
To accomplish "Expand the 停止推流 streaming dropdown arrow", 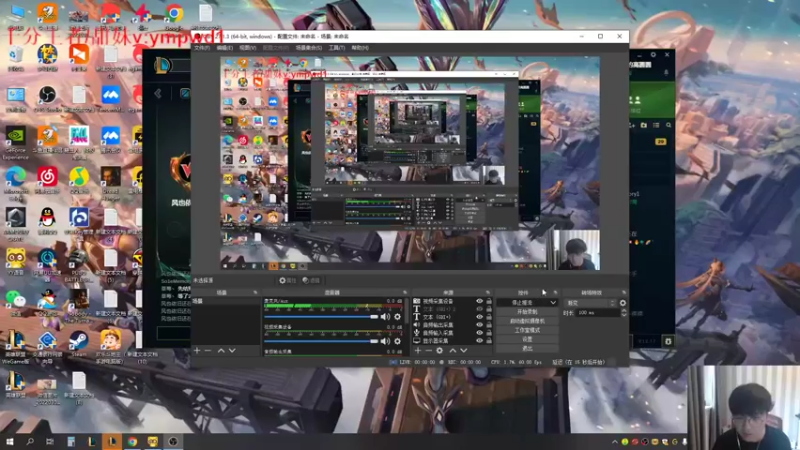I will [x=553, y=303].
